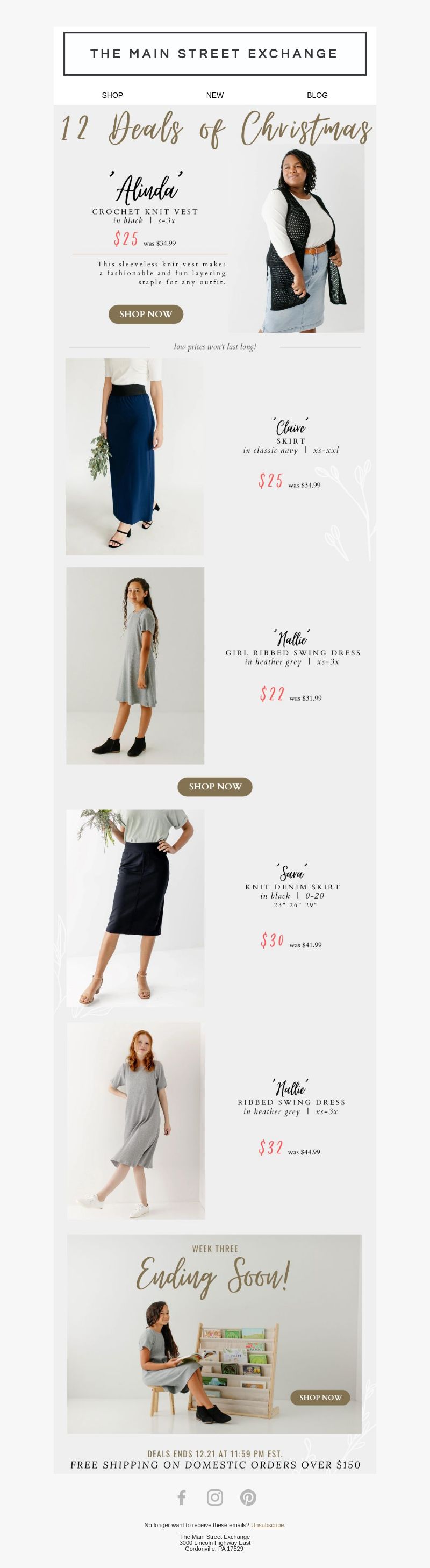Image resolution: width=430 pixels, height=1568 pixels.
Task: Click the Sara Knit Denim Skirt title
Action: click(292, 887)
